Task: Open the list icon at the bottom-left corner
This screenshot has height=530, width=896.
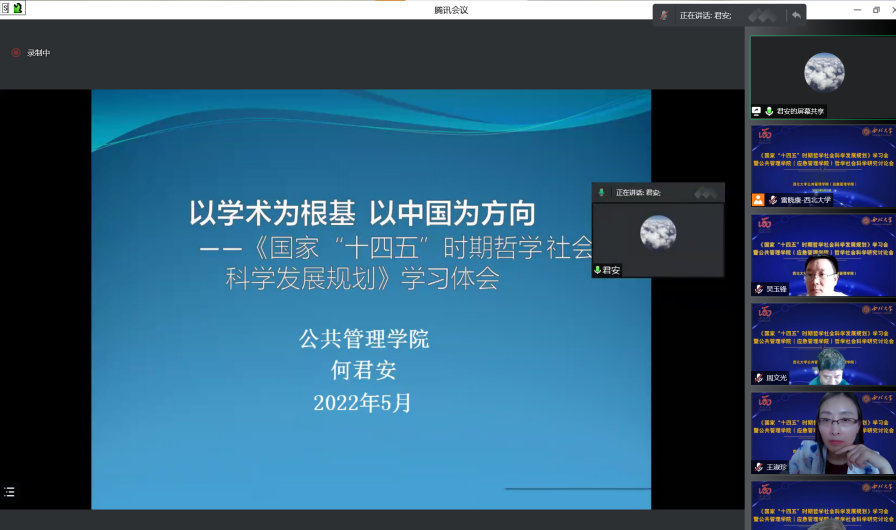Action: pyautogui.click(x=10, y=492)
